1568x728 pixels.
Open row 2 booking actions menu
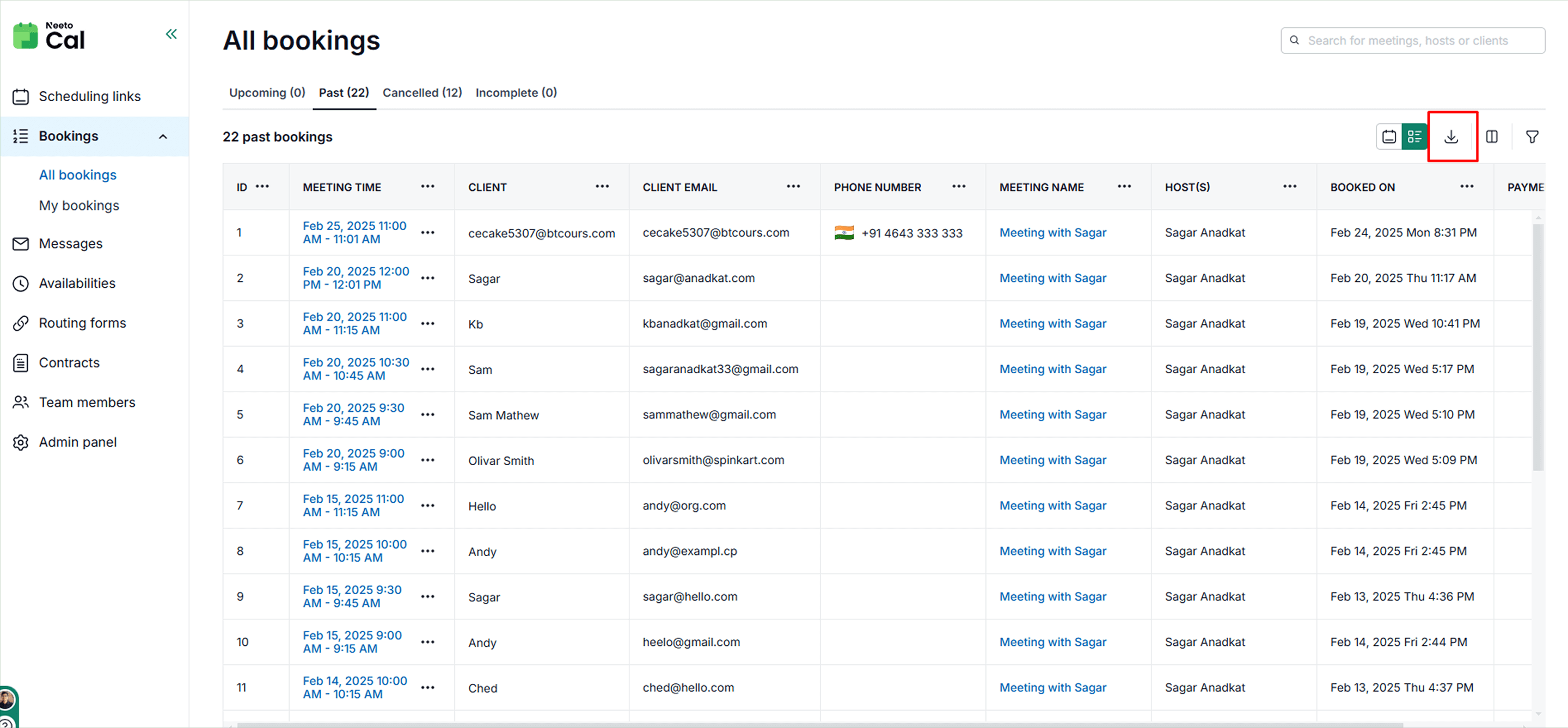click(428, 278)
